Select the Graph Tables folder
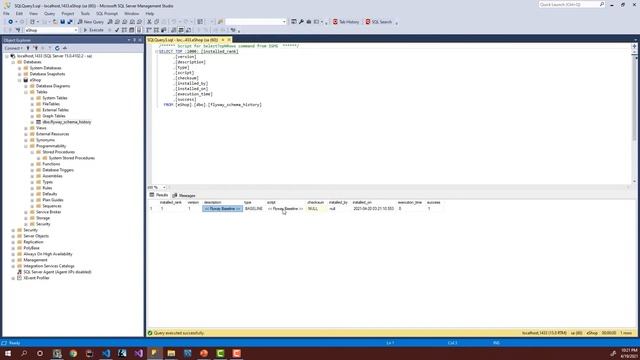 point(54,116)
